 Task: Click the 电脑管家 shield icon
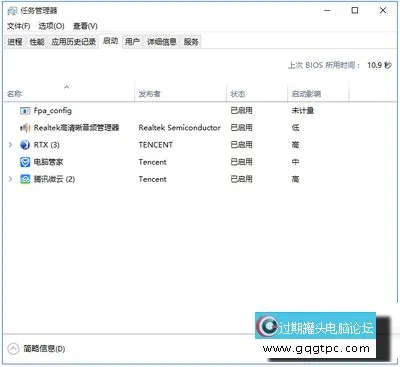click(25, 162)
